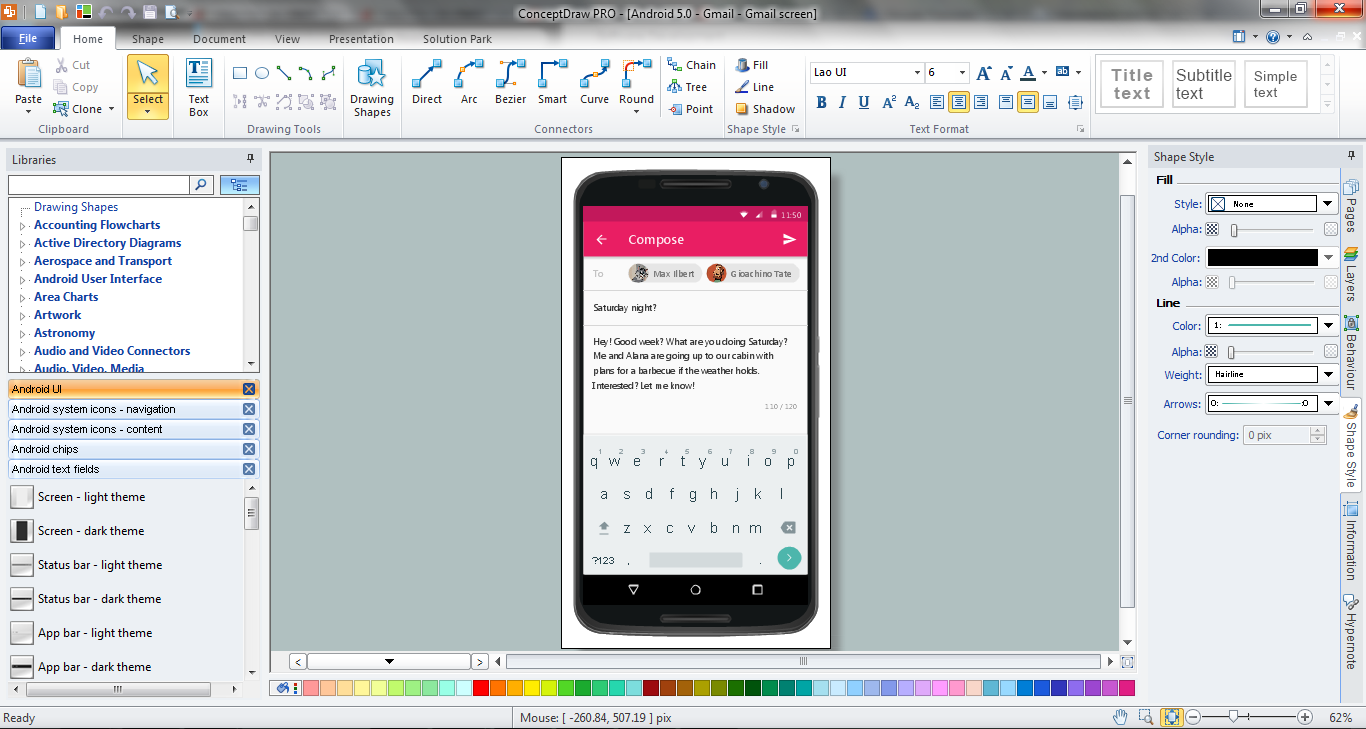Open the line Weight dropdown
The height and width of the screenshot is (729, 1366).
point(1328,375)
